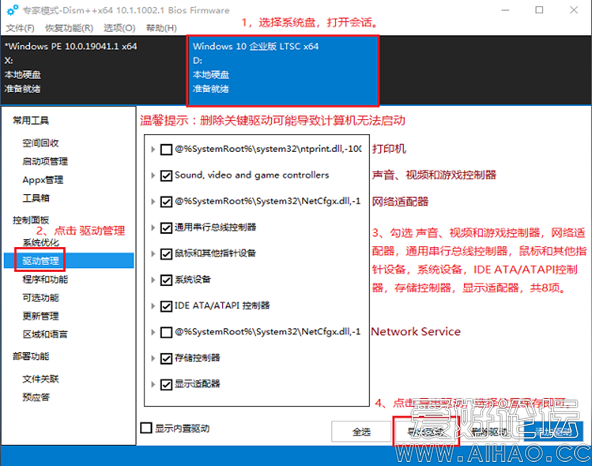Open 程序和功能 in the sidebar
Viewport: 592px width, 466px height.
point(45,279)
